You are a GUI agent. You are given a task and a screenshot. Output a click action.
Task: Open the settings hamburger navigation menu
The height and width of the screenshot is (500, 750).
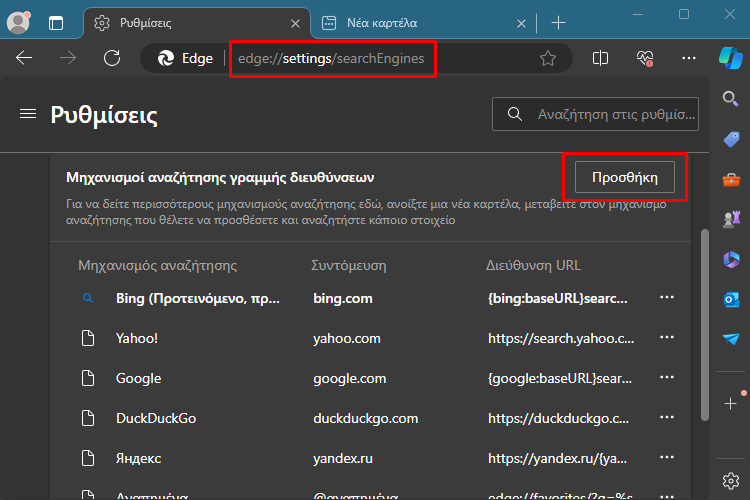pyautogui.click(x=28, y=114)
